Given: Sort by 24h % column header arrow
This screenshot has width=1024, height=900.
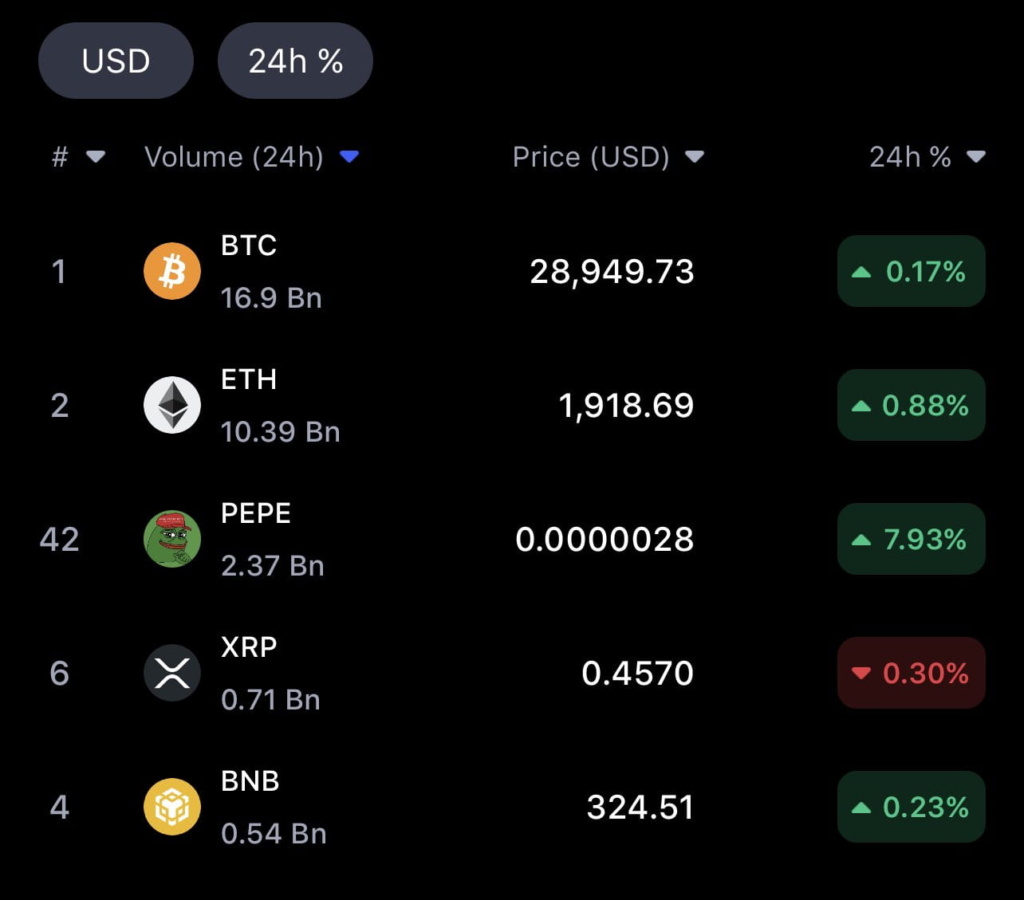Looking at the screenshot, I should [x=976, y=157].
